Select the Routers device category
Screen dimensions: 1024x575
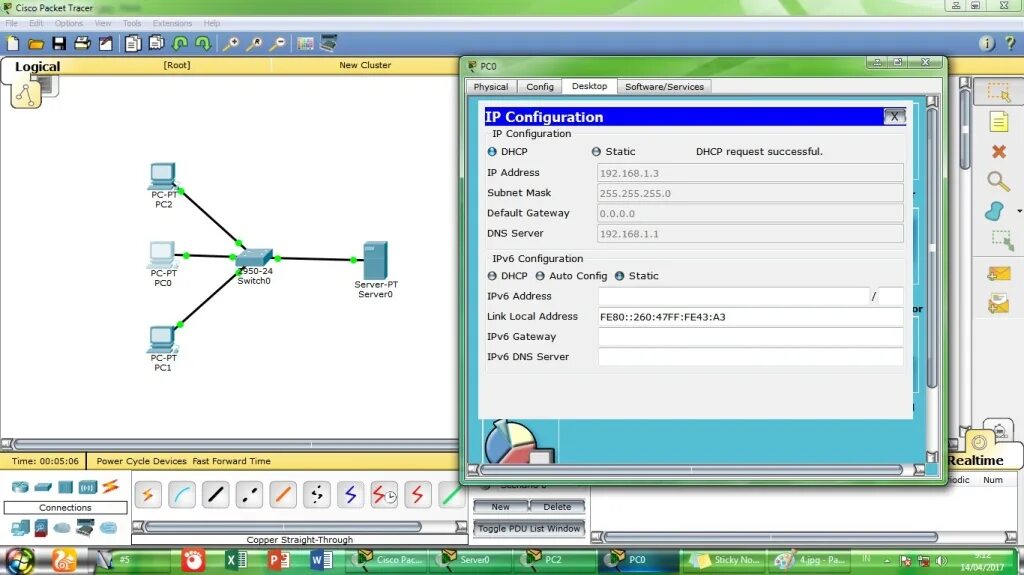click(20, 487)
